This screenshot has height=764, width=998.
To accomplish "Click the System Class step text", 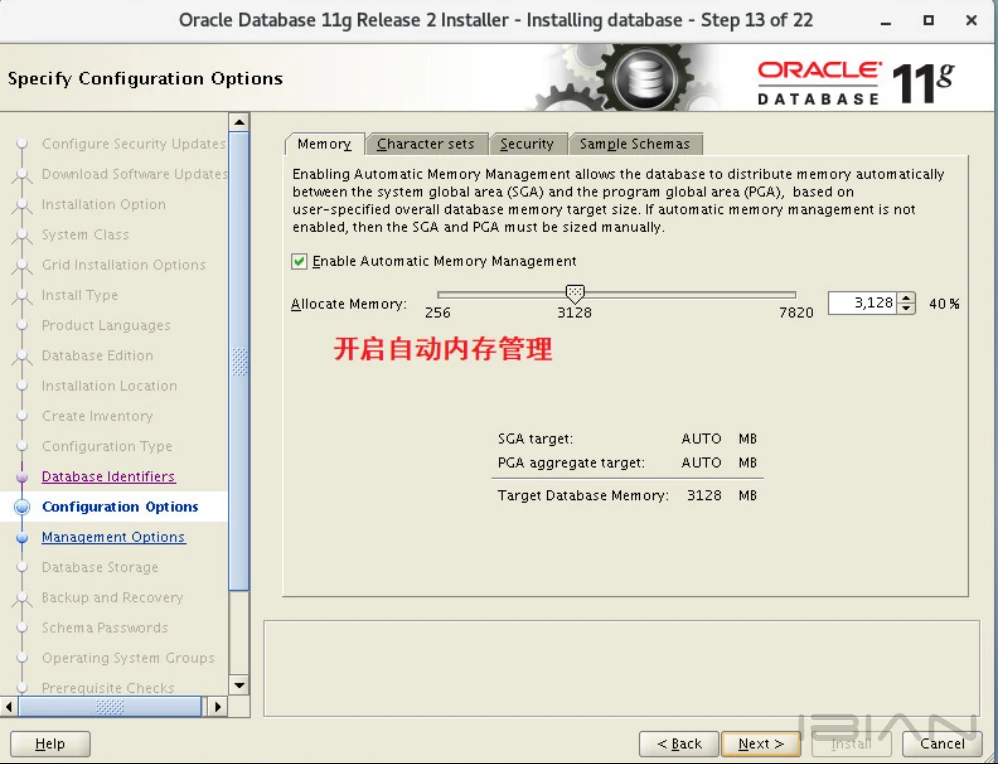I will (85, 234).
